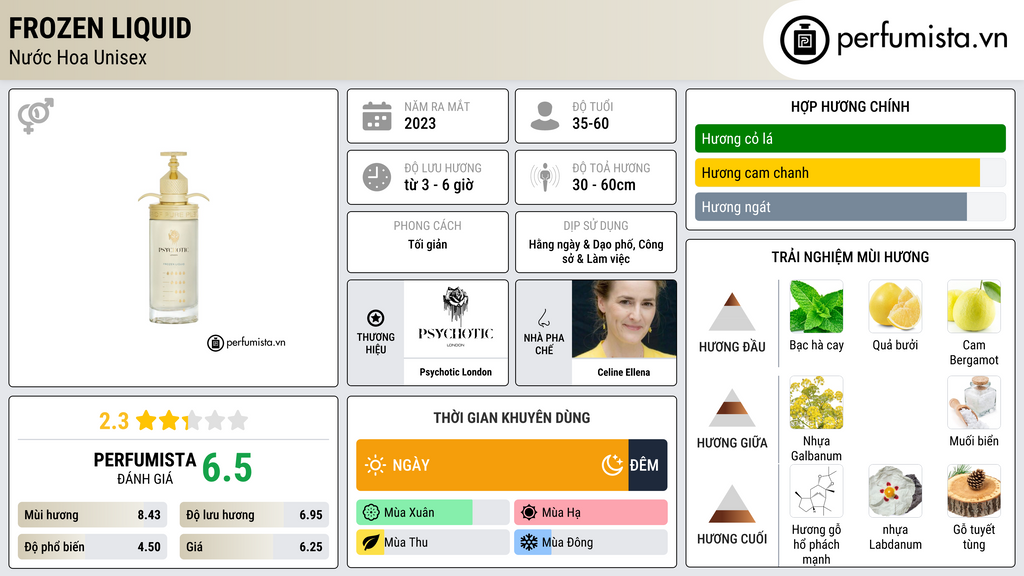Click the Hương cuối pyramid icon
Viewport: 1024px width, 576px height.
point(732,504)
